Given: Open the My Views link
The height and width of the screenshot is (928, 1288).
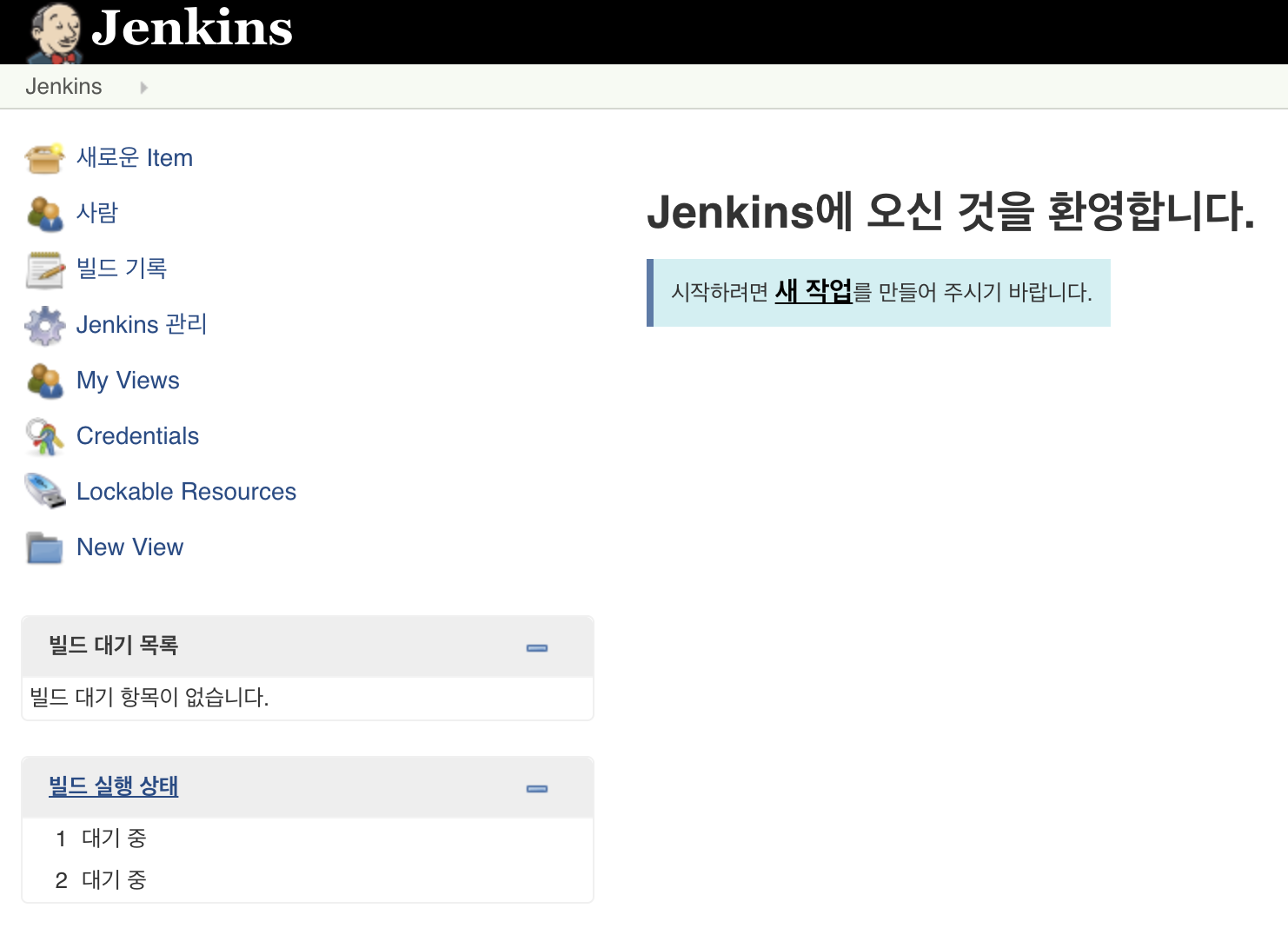Looking at the screenshot, I should (x=128, y=381).
